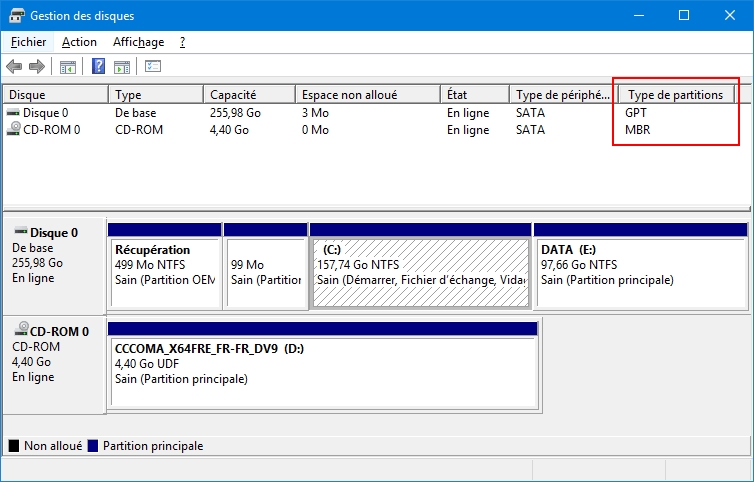Sort by Type de partitions column header
This screenshot has width=754, height=482.
pos(675,95)
